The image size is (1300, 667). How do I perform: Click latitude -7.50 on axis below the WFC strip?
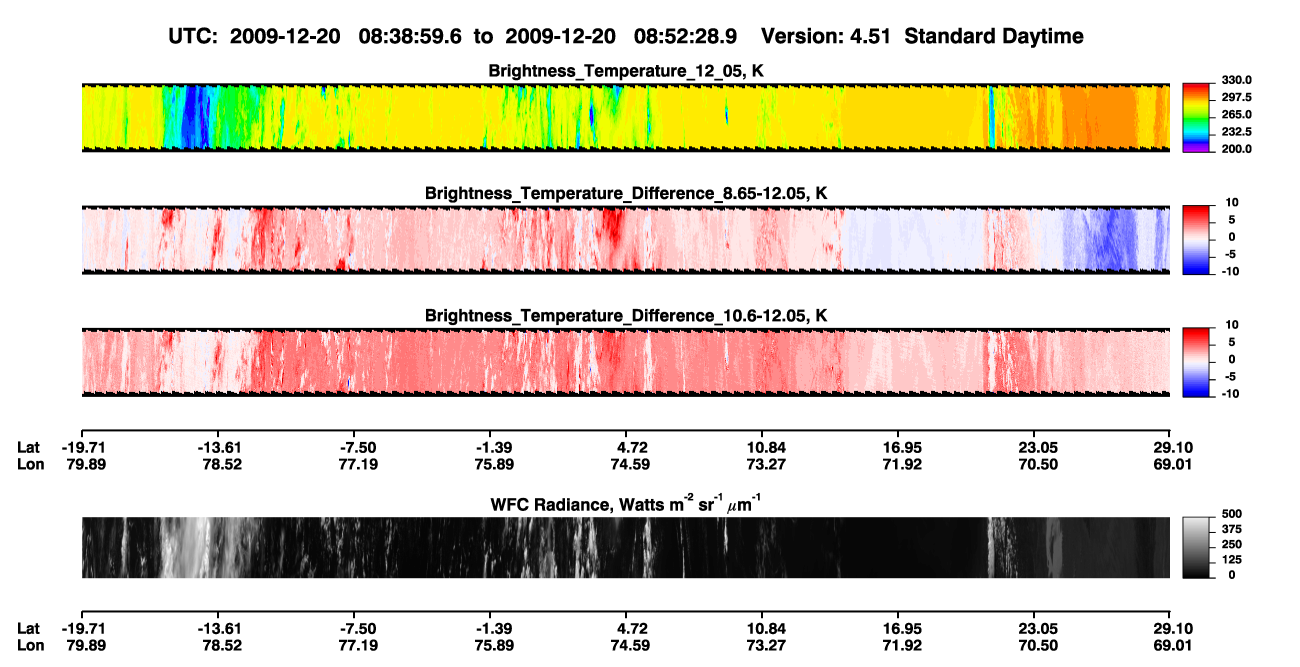[x=353, y=628]
